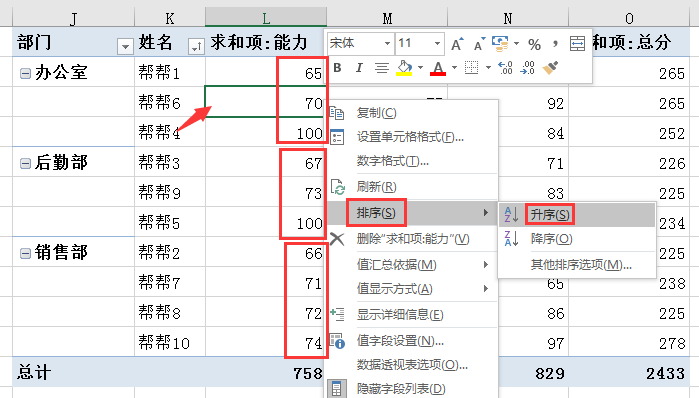Click Merge and Center icon
Viewport: 699px width, 398px height.
[577, 44]
